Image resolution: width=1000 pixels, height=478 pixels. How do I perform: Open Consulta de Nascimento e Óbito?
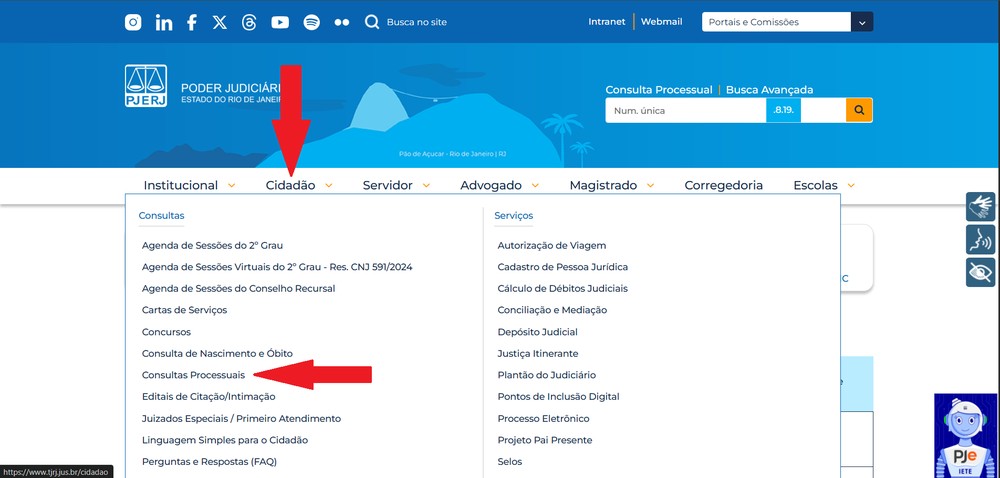coord(217,354)
